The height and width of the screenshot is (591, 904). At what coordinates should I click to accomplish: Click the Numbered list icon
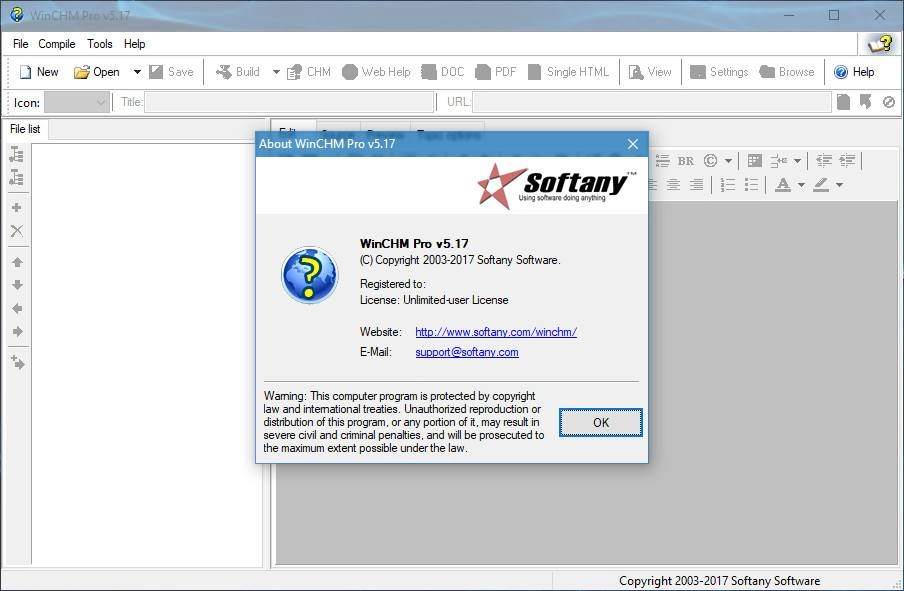click(728, 185)
